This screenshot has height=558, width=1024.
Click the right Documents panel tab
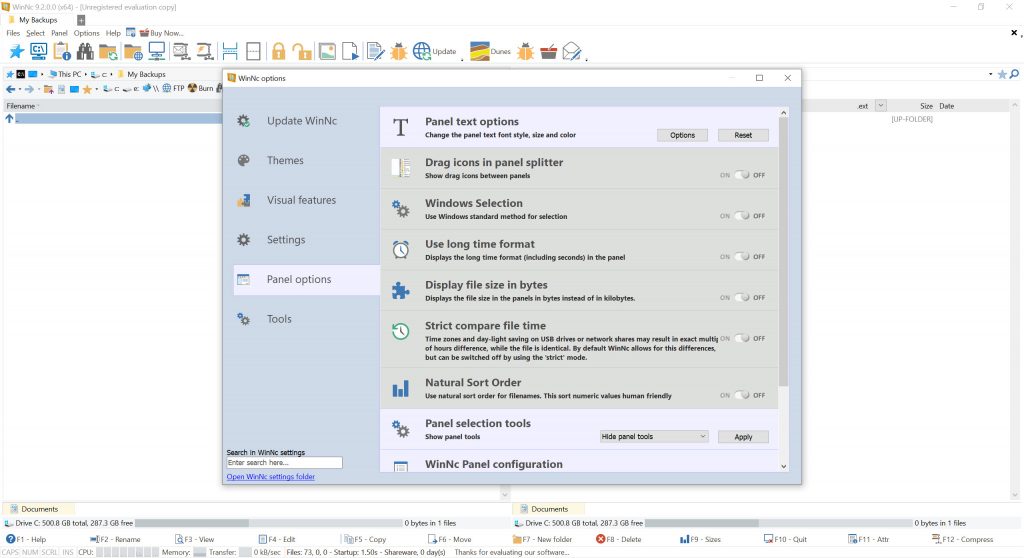(549, 509)
